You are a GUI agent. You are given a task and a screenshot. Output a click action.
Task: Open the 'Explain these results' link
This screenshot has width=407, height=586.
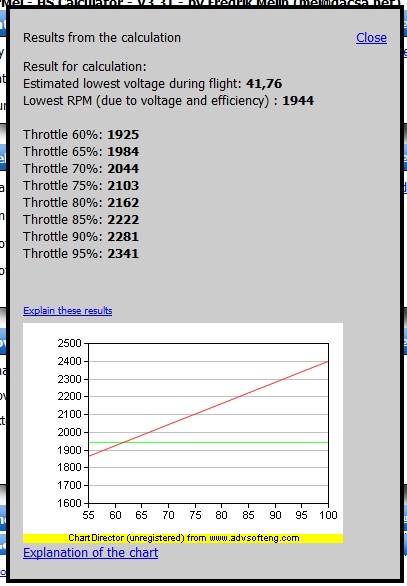[68, 311]
